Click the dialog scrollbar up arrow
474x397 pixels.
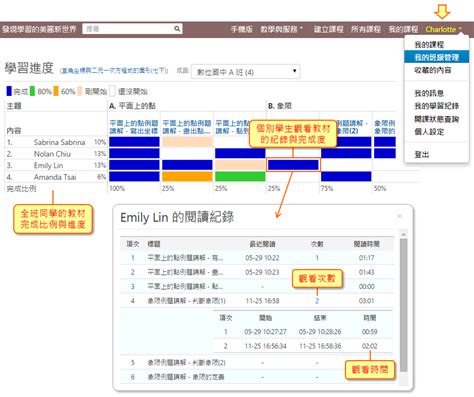[x=403, y=234]
